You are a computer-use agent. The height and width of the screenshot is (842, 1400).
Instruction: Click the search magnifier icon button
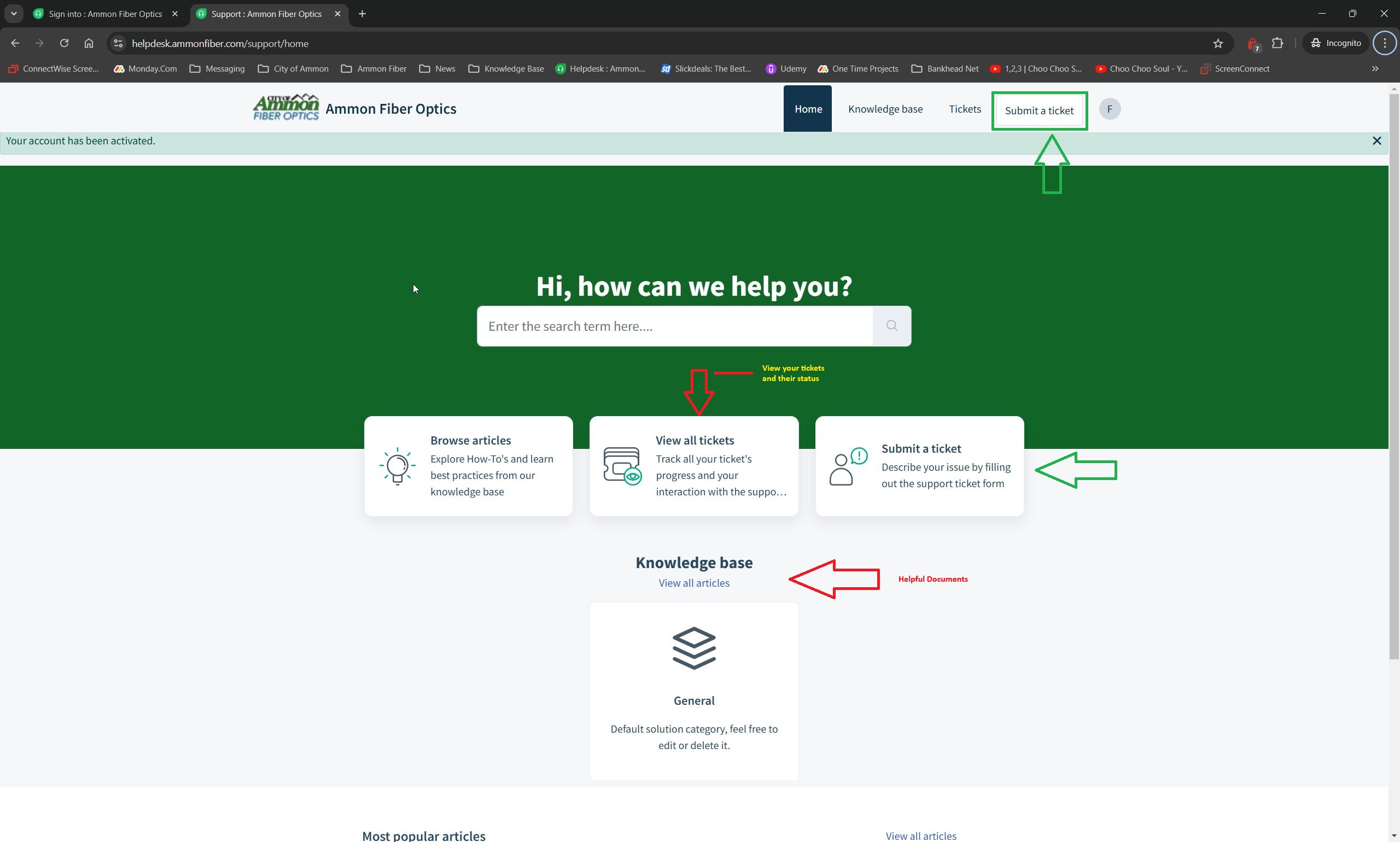(x=891, y=326)
